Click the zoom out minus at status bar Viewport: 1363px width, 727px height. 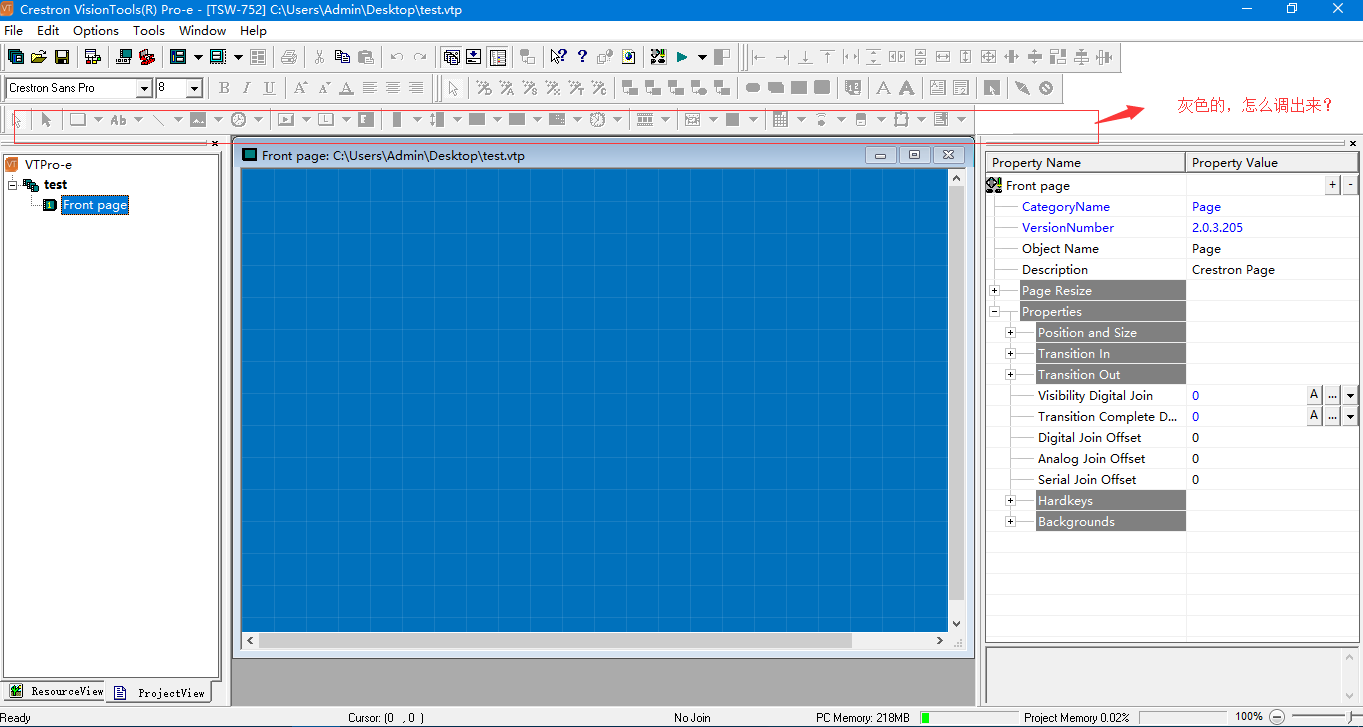pyautogui.click(x=1277, y=717)
